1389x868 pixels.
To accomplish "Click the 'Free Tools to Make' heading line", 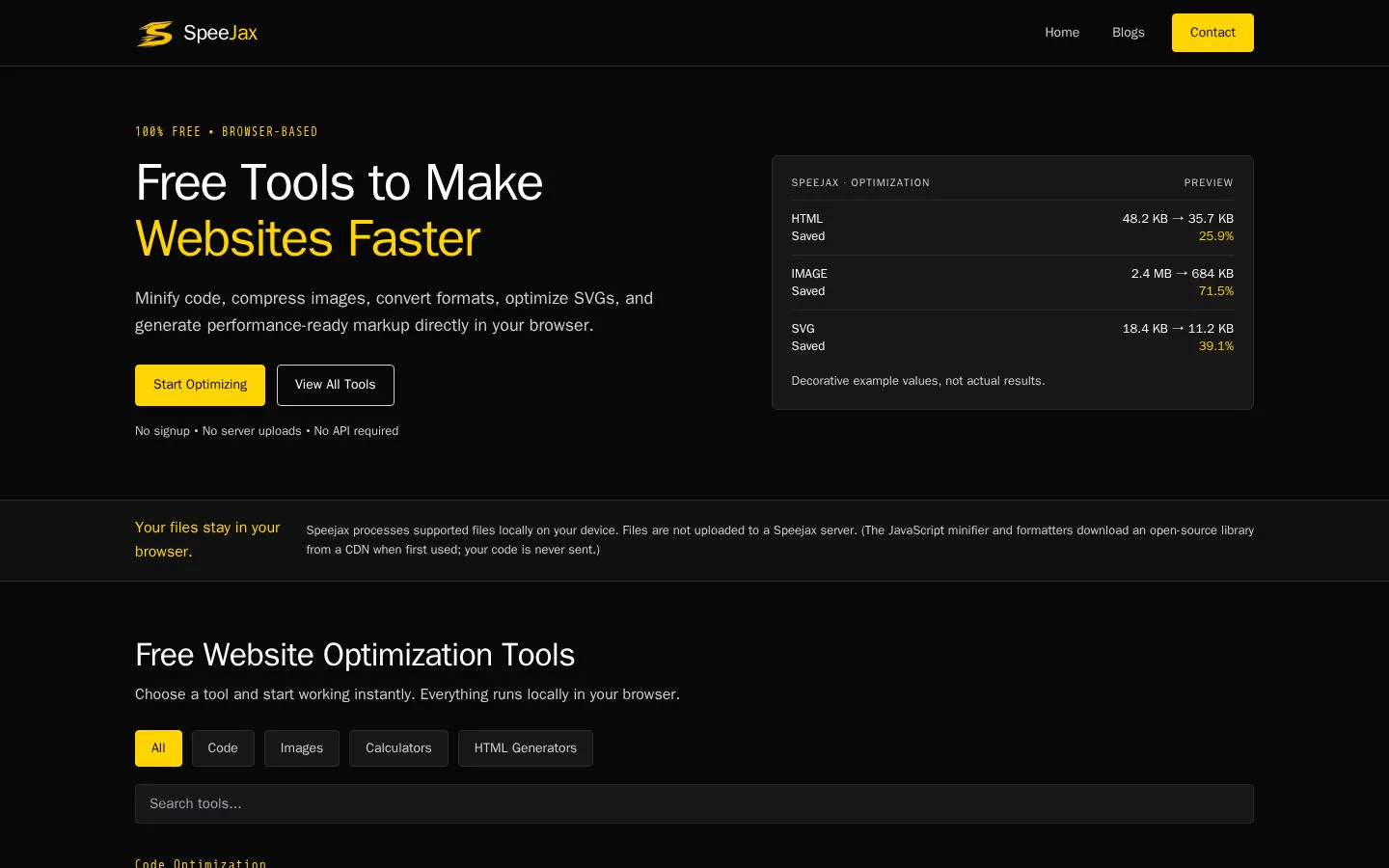I will (340, 183).
